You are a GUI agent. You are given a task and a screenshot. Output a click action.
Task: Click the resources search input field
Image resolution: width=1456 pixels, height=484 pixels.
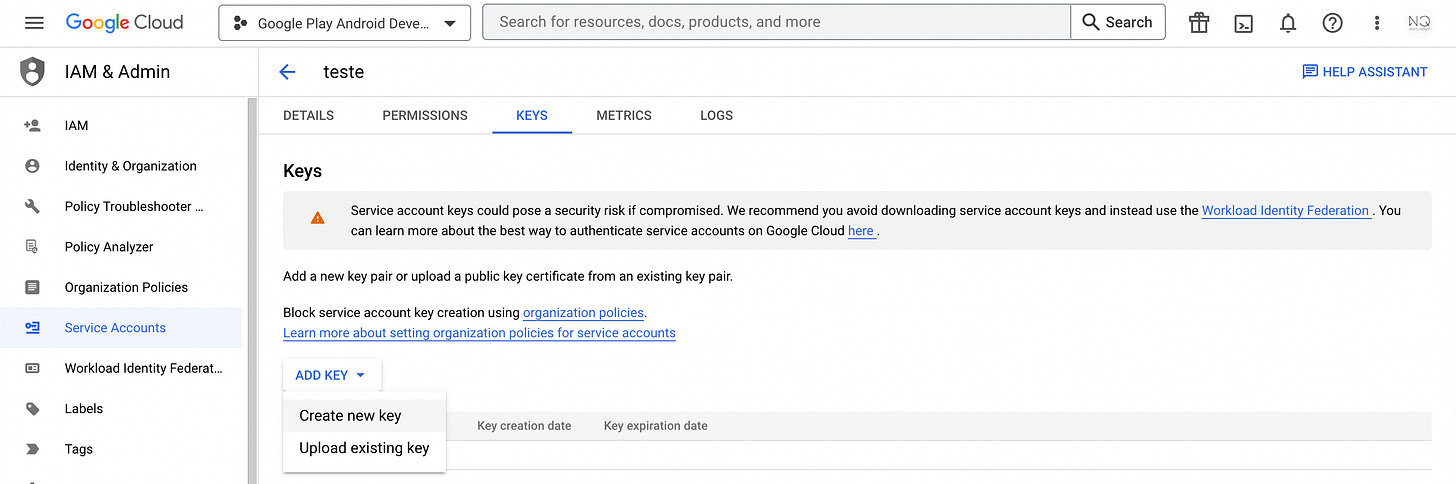coord(777,23)
